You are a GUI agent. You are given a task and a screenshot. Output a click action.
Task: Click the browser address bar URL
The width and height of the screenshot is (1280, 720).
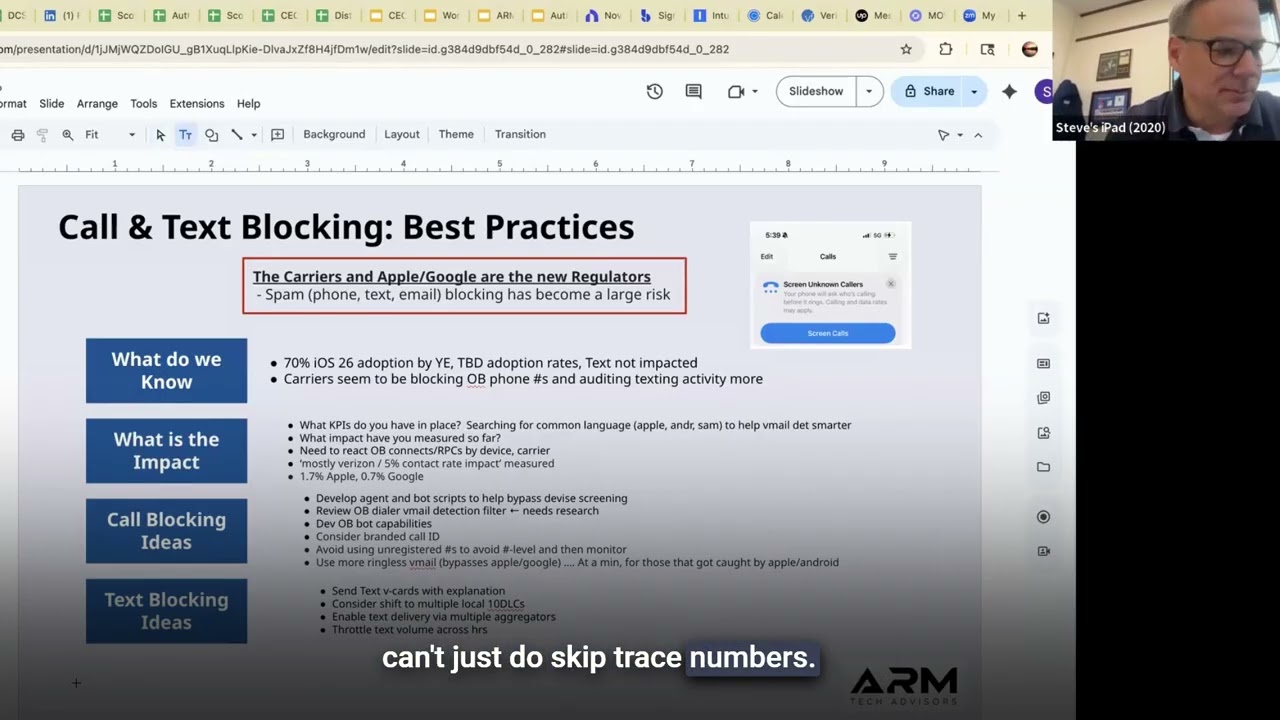366,49
